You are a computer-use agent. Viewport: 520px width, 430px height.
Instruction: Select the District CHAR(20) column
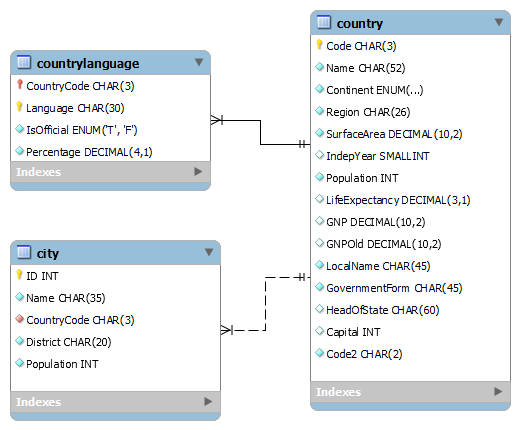tap(69, 342)
